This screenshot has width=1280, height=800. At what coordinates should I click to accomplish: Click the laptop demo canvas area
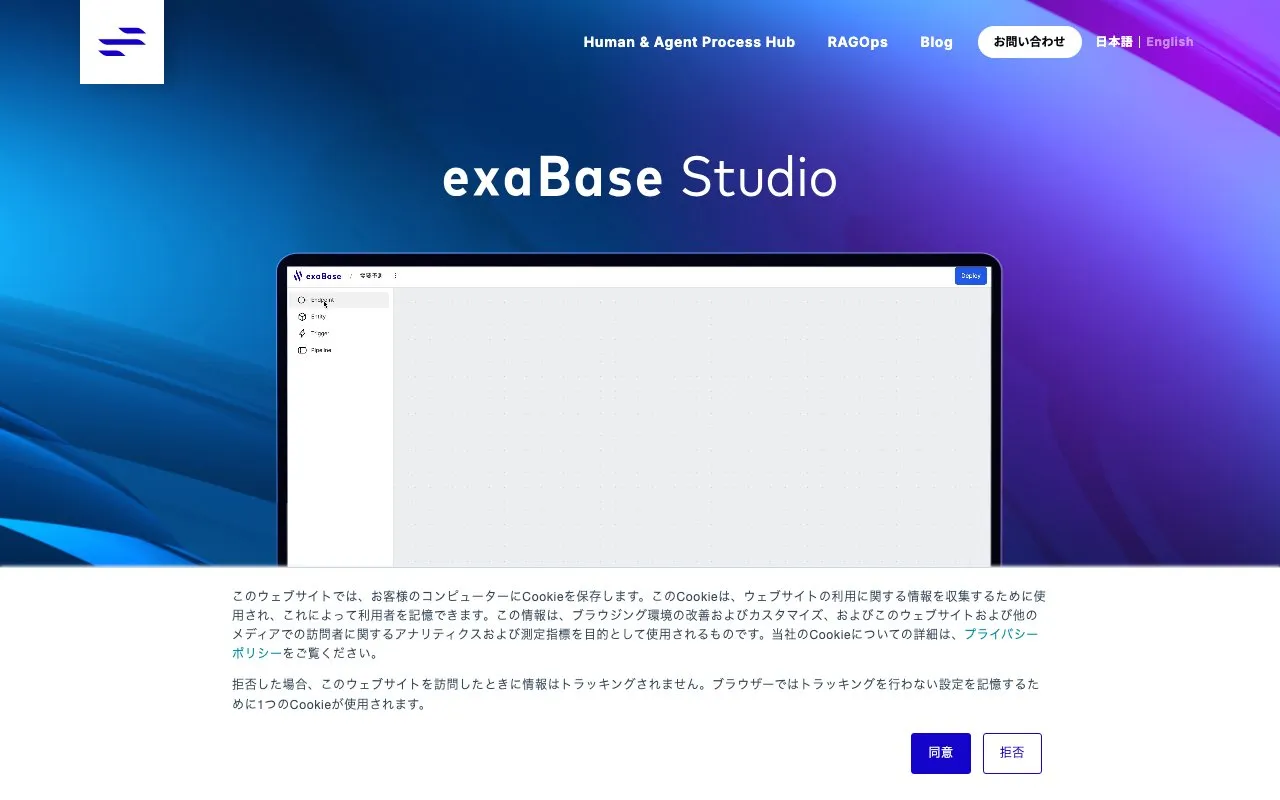692,427
